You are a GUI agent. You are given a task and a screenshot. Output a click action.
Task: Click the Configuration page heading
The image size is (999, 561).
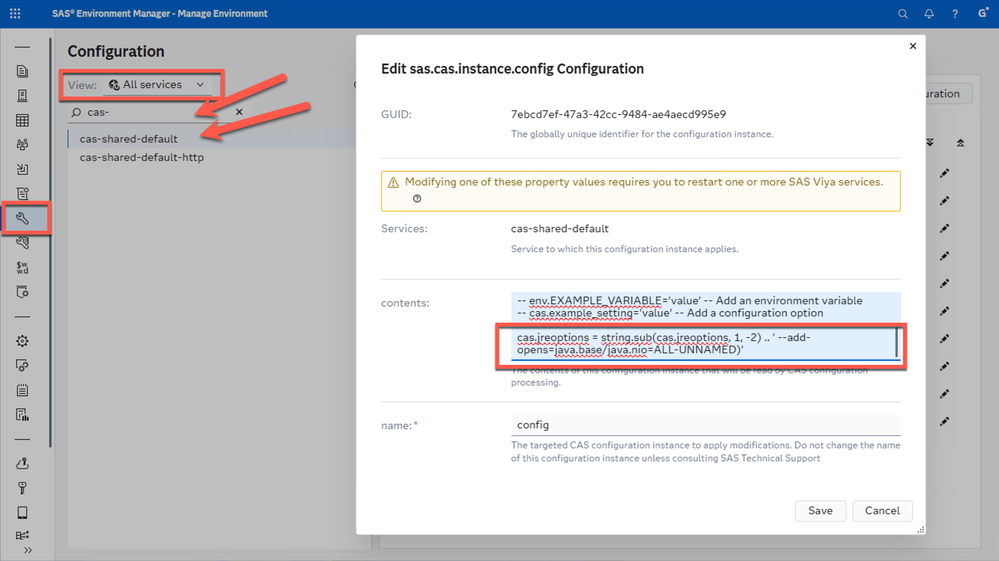click(x=116, y=51)
